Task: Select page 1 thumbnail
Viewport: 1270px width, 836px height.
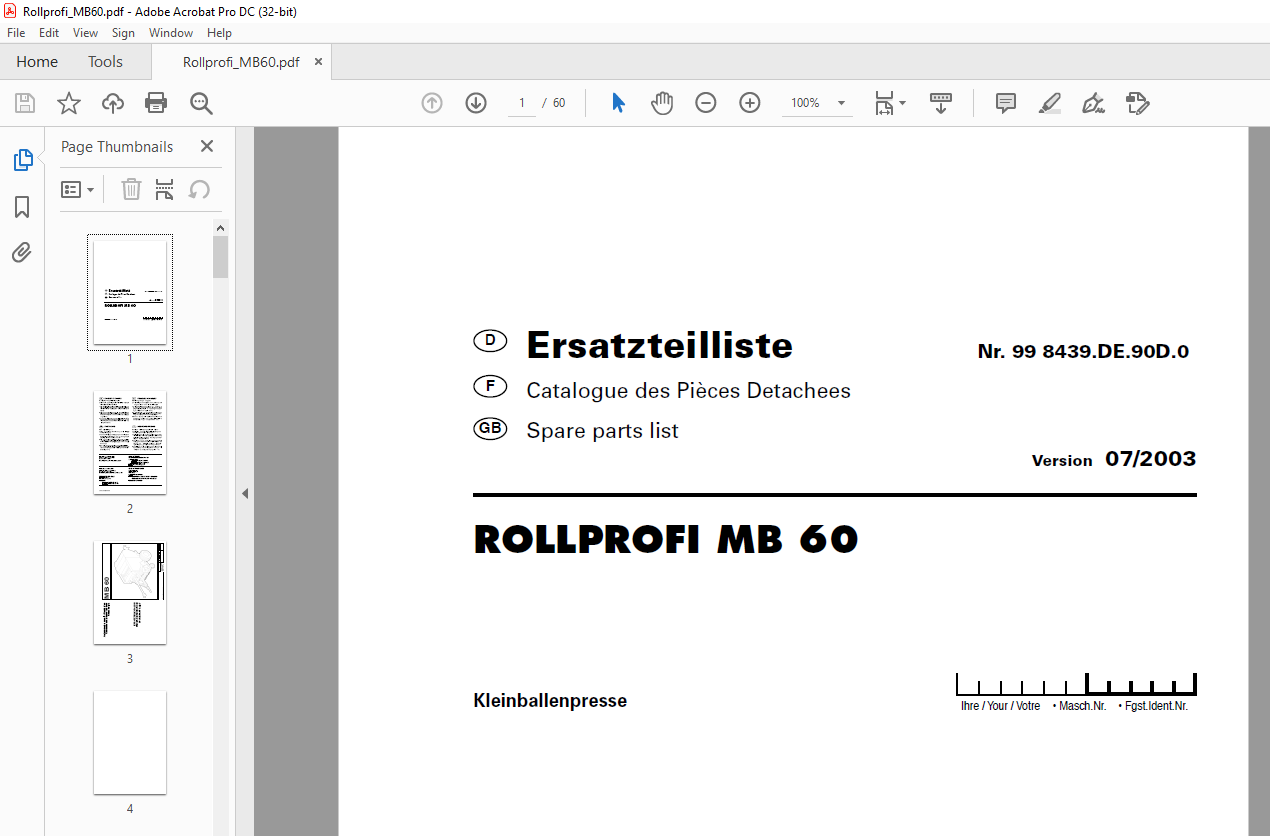Action: pyautogui.click(x=130, y=292)
